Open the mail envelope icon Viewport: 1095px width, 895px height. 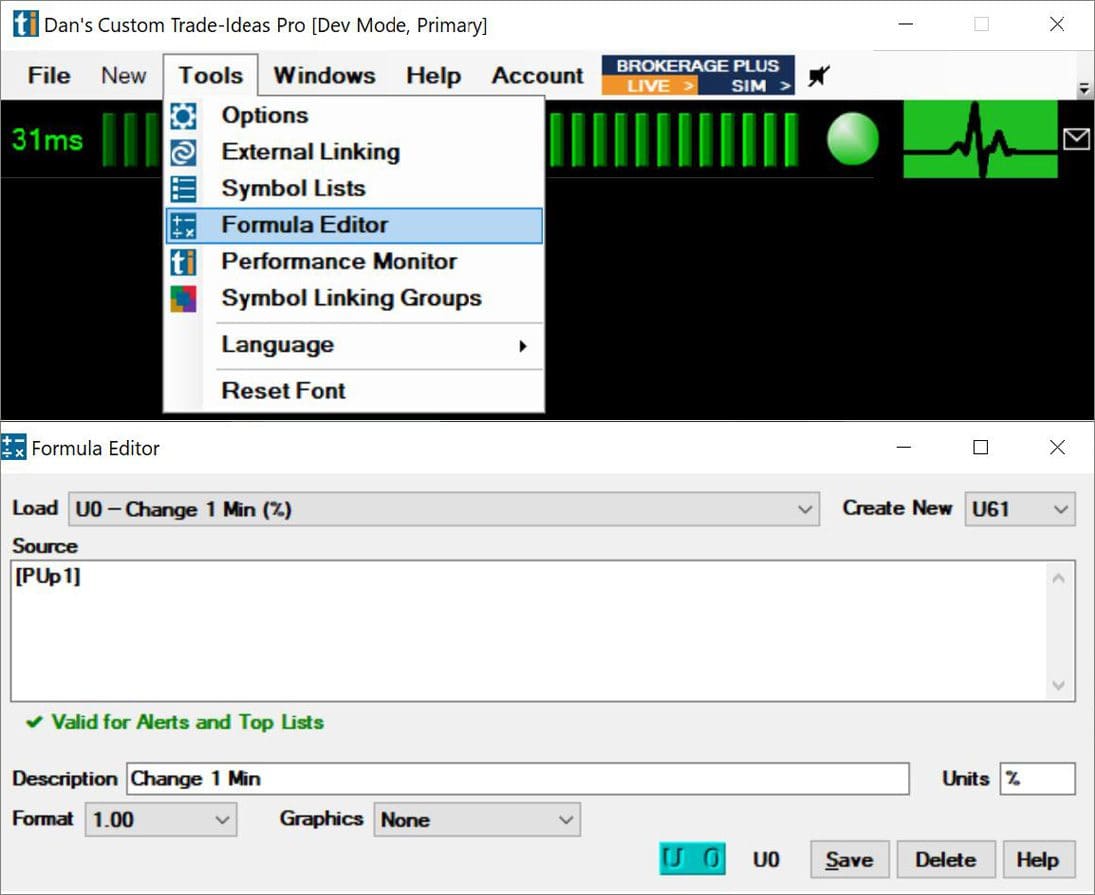tap(1076, 139)
